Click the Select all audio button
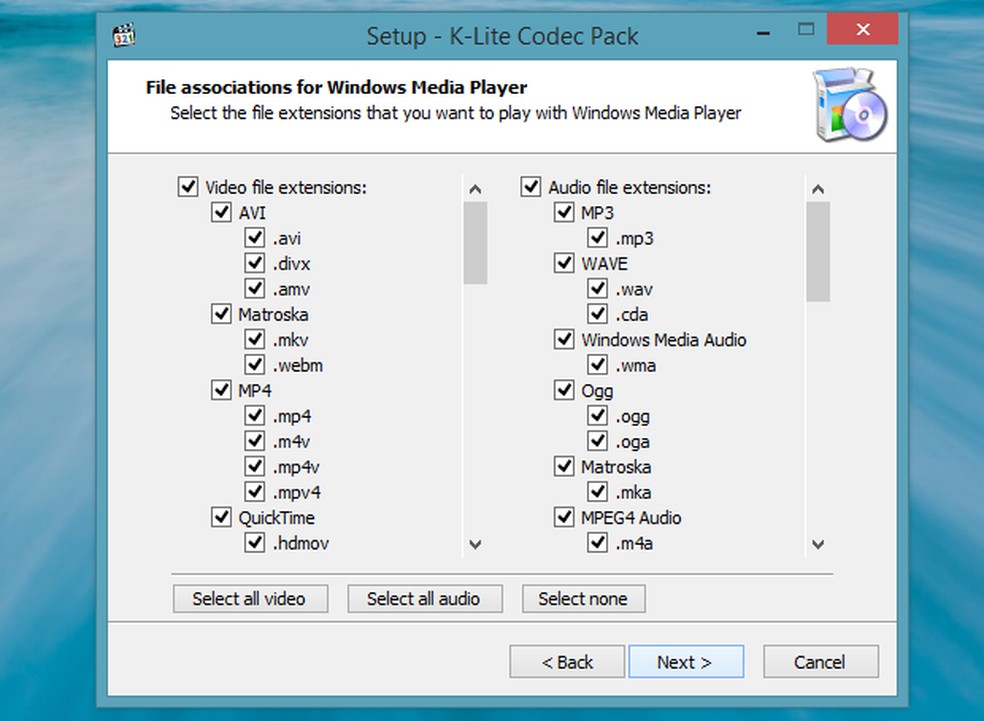The image size is (984, 721). coord(425,599)
